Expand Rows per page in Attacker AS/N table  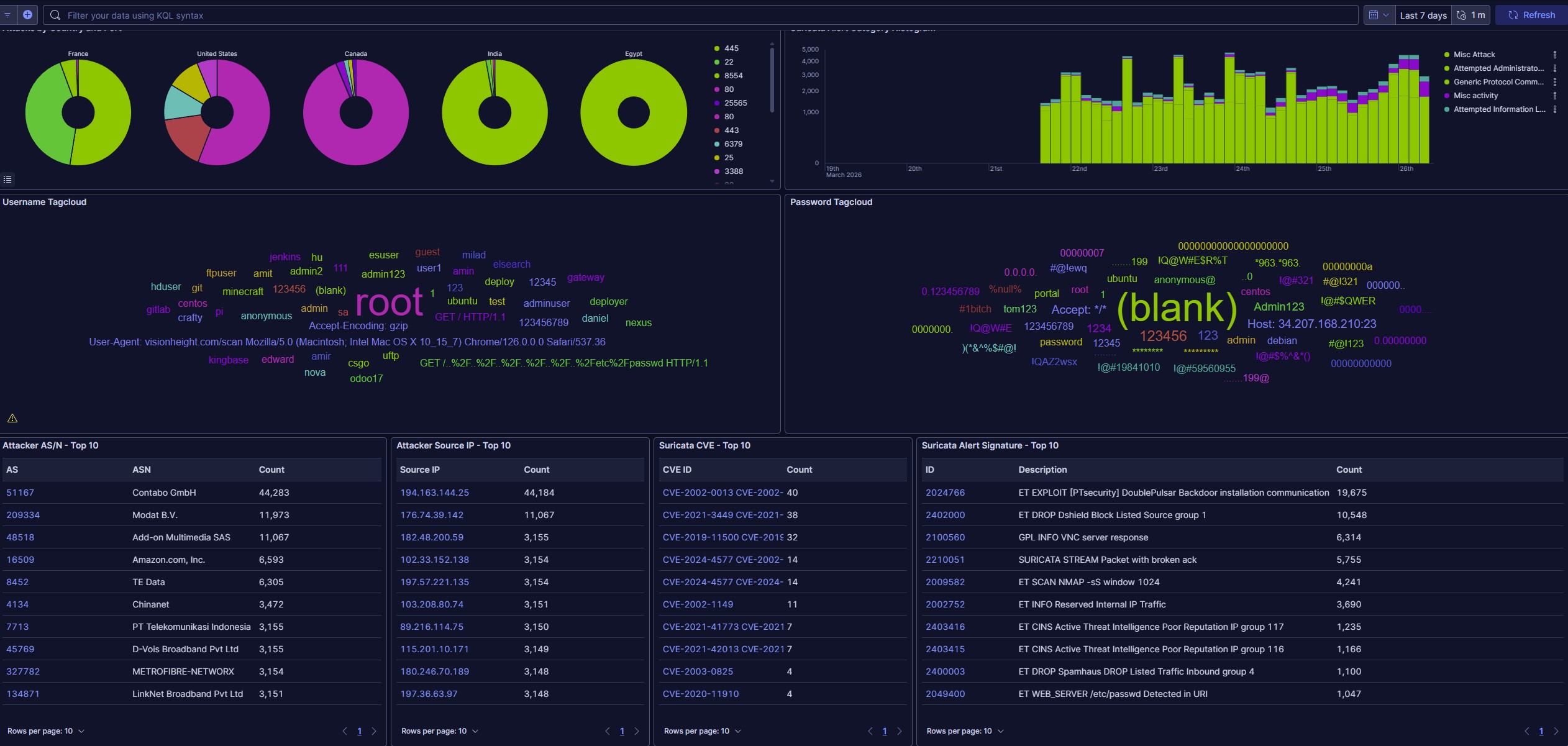click(x=46, y=731)
